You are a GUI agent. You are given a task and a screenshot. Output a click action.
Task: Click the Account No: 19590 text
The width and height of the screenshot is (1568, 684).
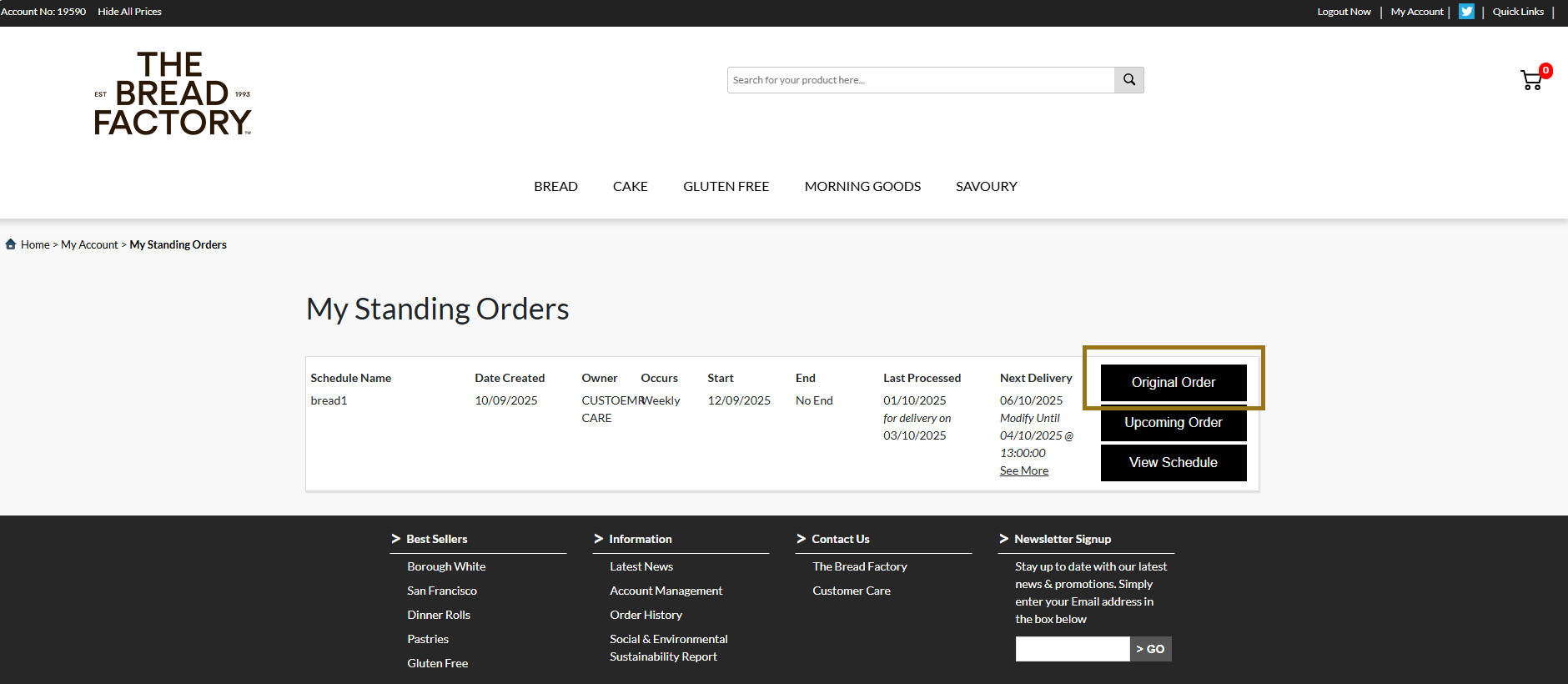43,12
